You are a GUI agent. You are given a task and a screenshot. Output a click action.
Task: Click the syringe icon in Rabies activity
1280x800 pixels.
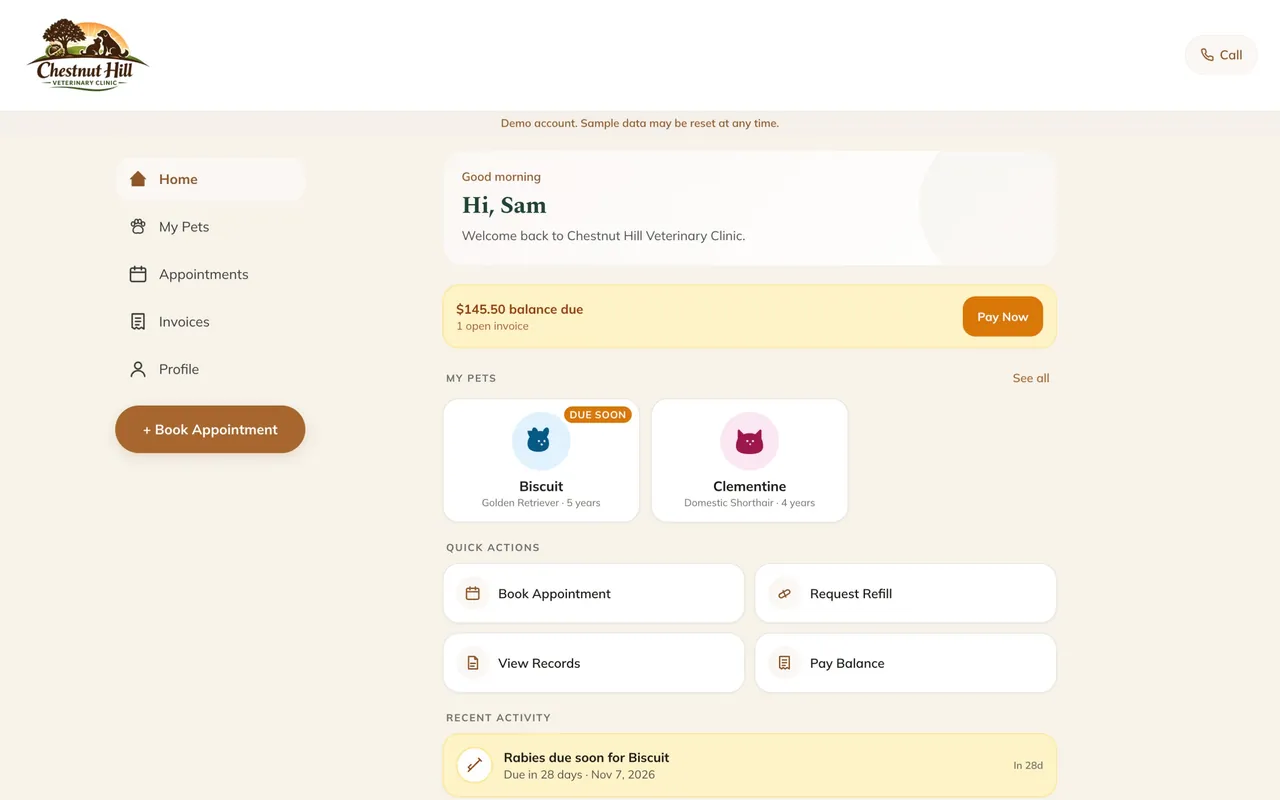[474, 765]
